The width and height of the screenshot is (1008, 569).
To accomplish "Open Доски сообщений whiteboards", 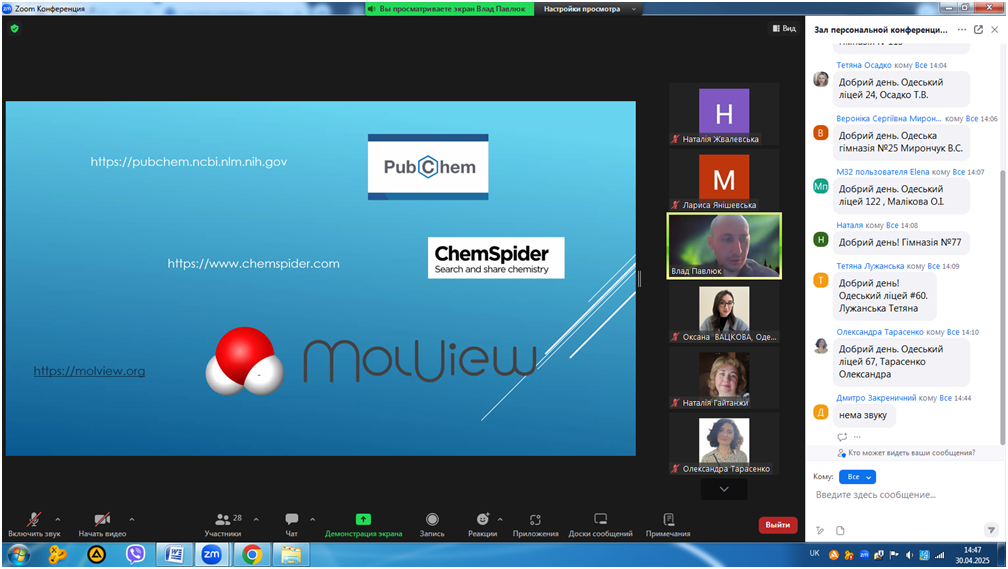I will pos(600,524).
